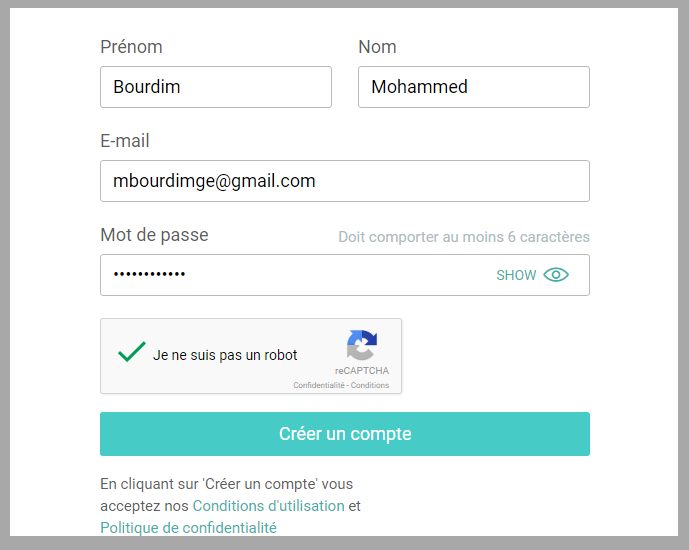Click the reCAPTCHA logo icon
This screenshot has width=689, height=550.
pos(362,345)
